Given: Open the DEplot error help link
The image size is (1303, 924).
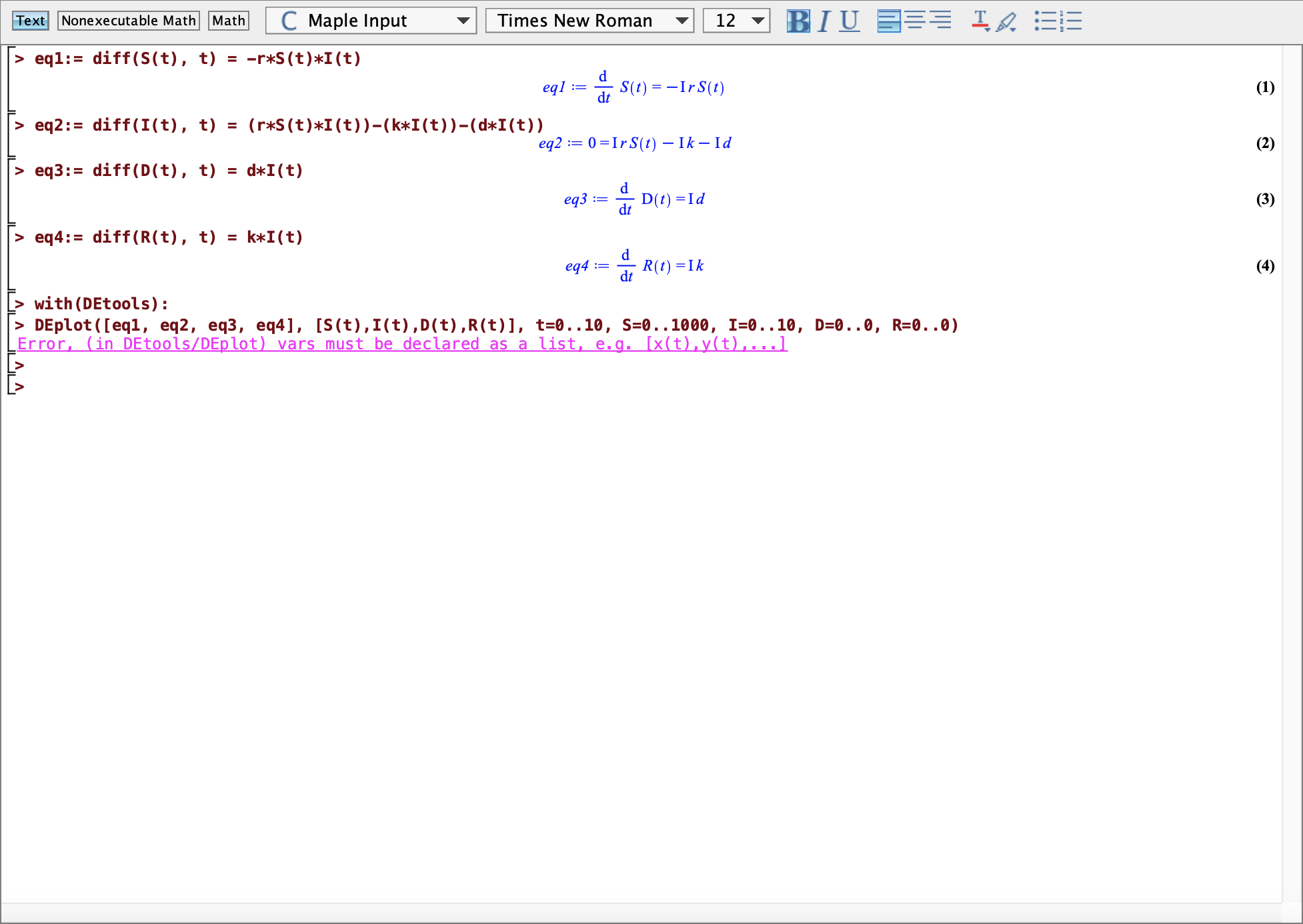Looking at the screenshot, I should (401, 344).
